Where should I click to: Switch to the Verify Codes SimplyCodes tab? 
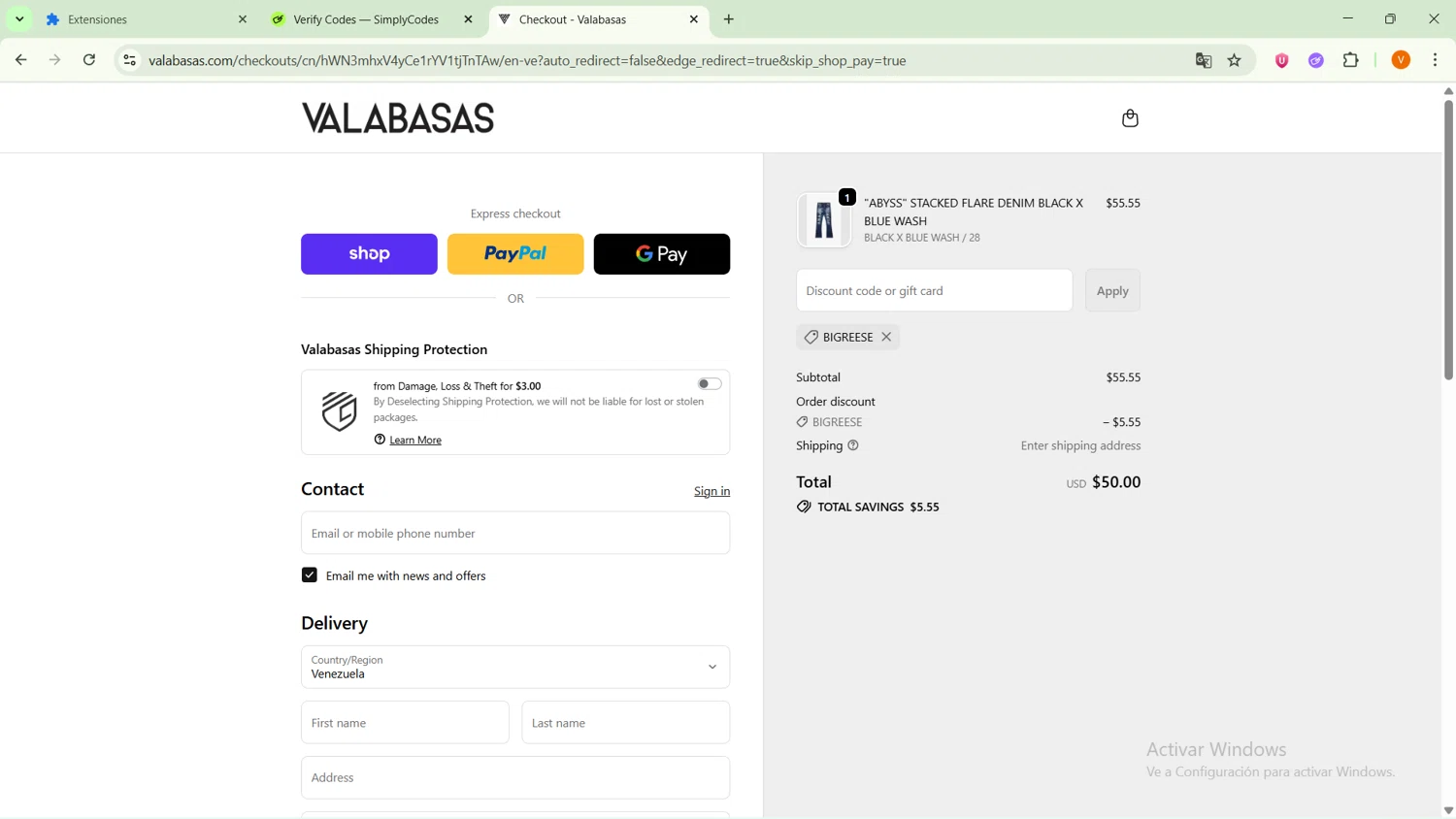[372, 19]
